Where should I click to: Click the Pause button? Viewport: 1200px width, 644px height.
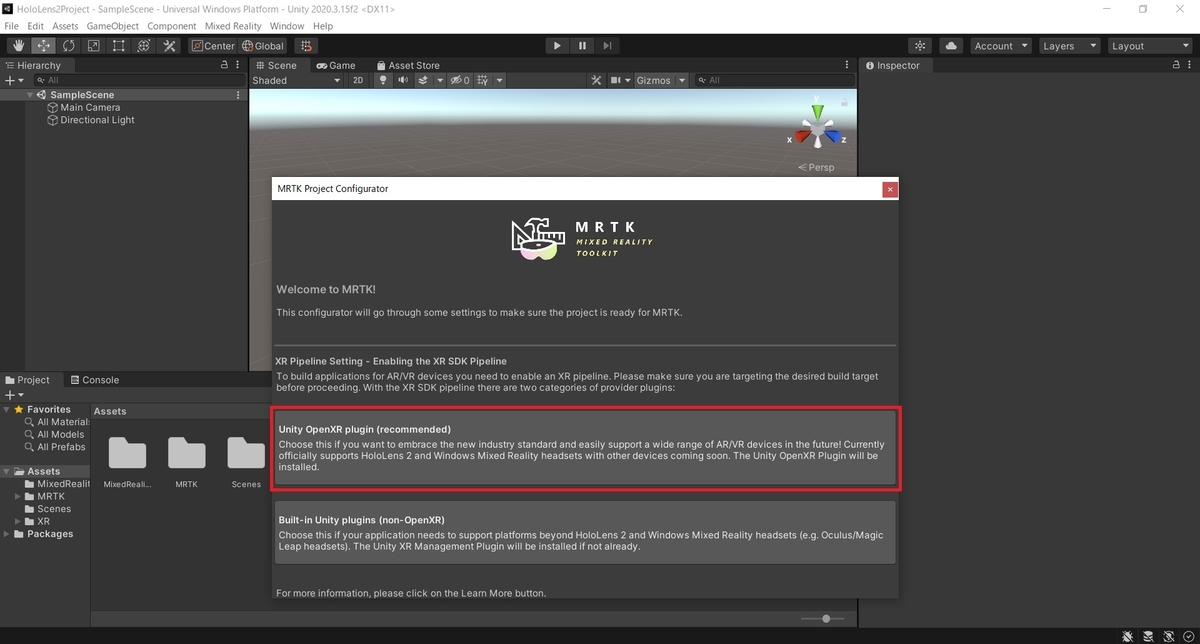click(x=582, y=45)
